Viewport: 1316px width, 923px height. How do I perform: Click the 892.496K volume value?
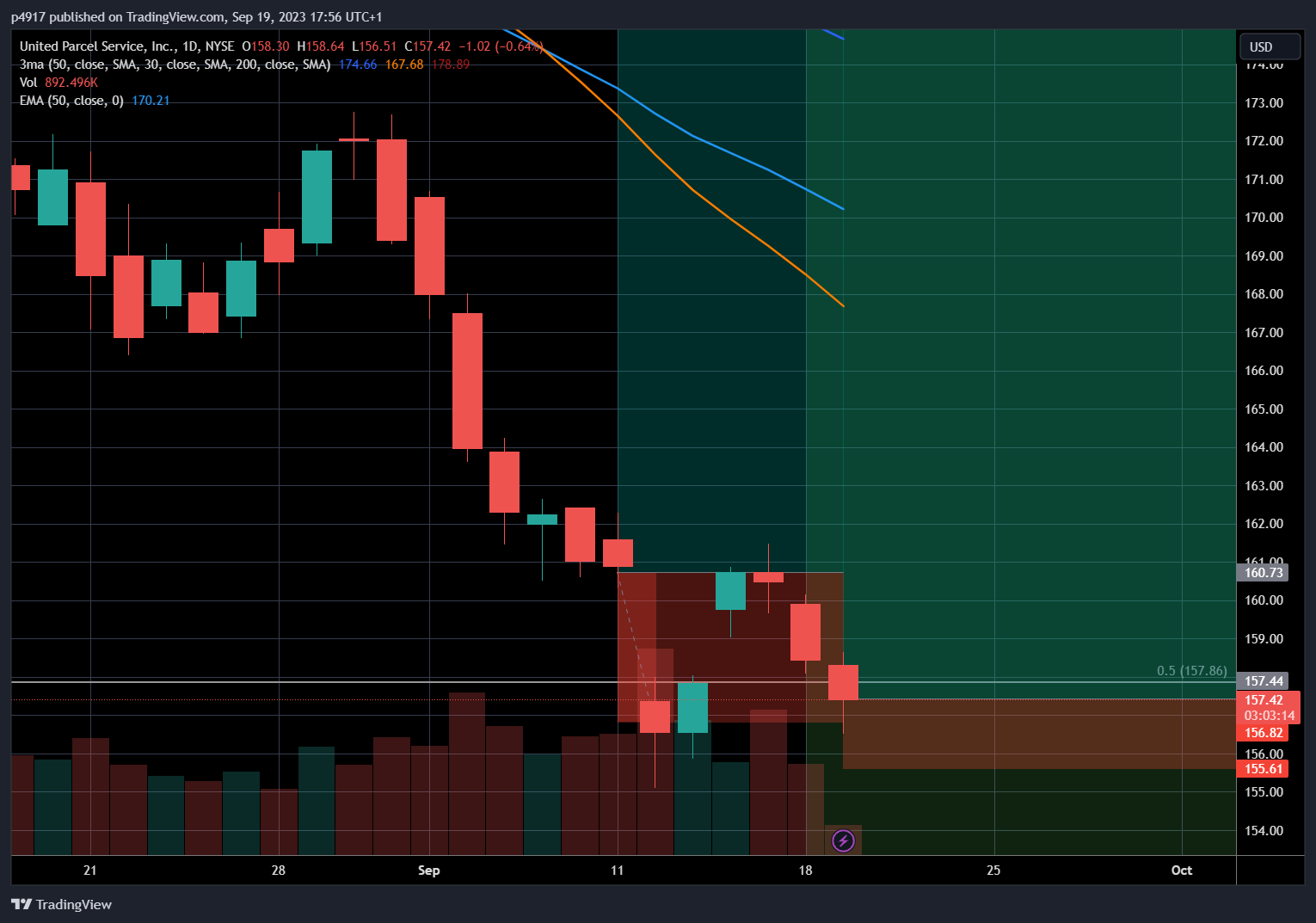[71, 83]
